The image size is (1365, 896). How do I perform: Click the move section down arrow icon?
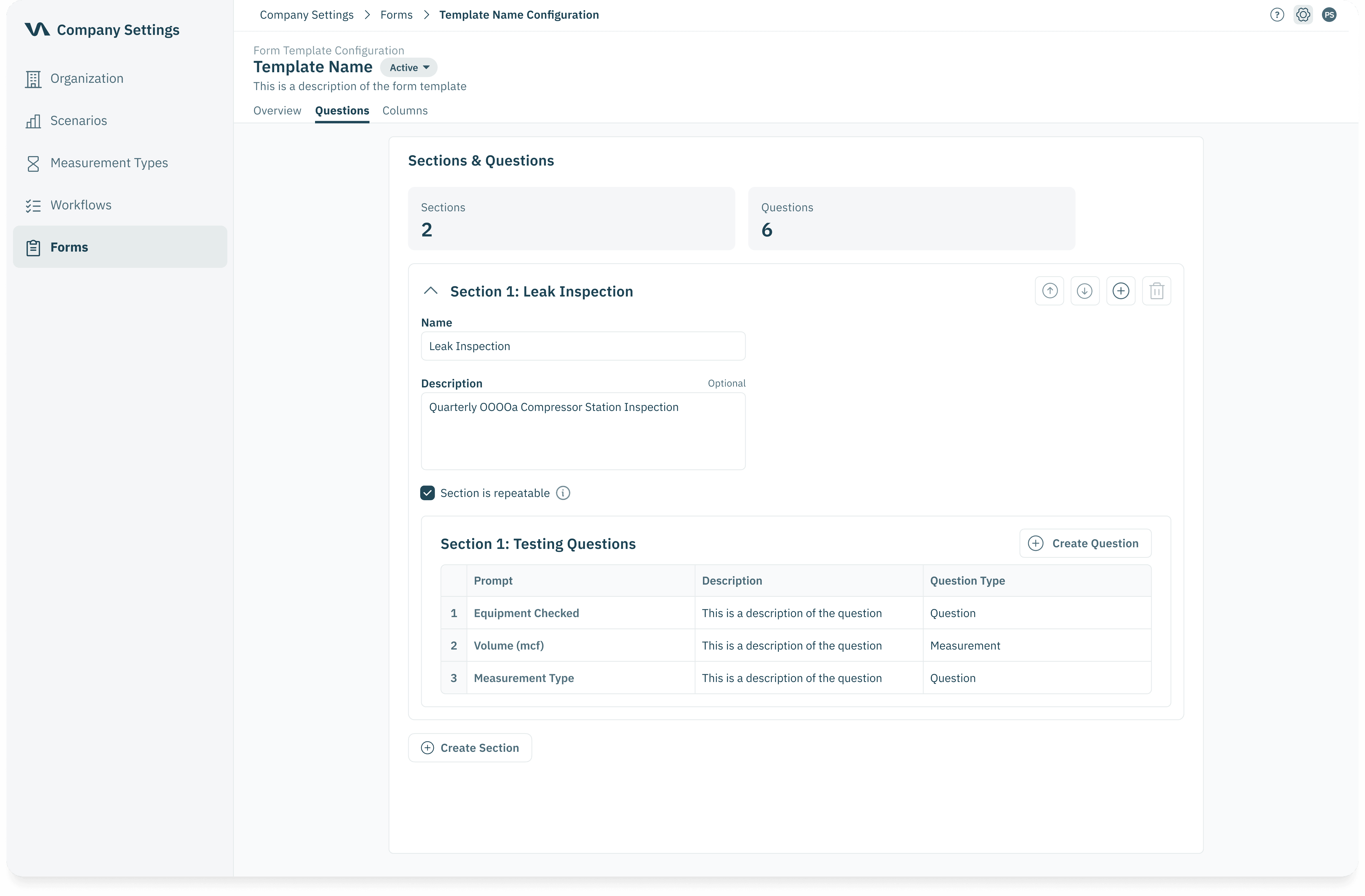(1085, 291)
